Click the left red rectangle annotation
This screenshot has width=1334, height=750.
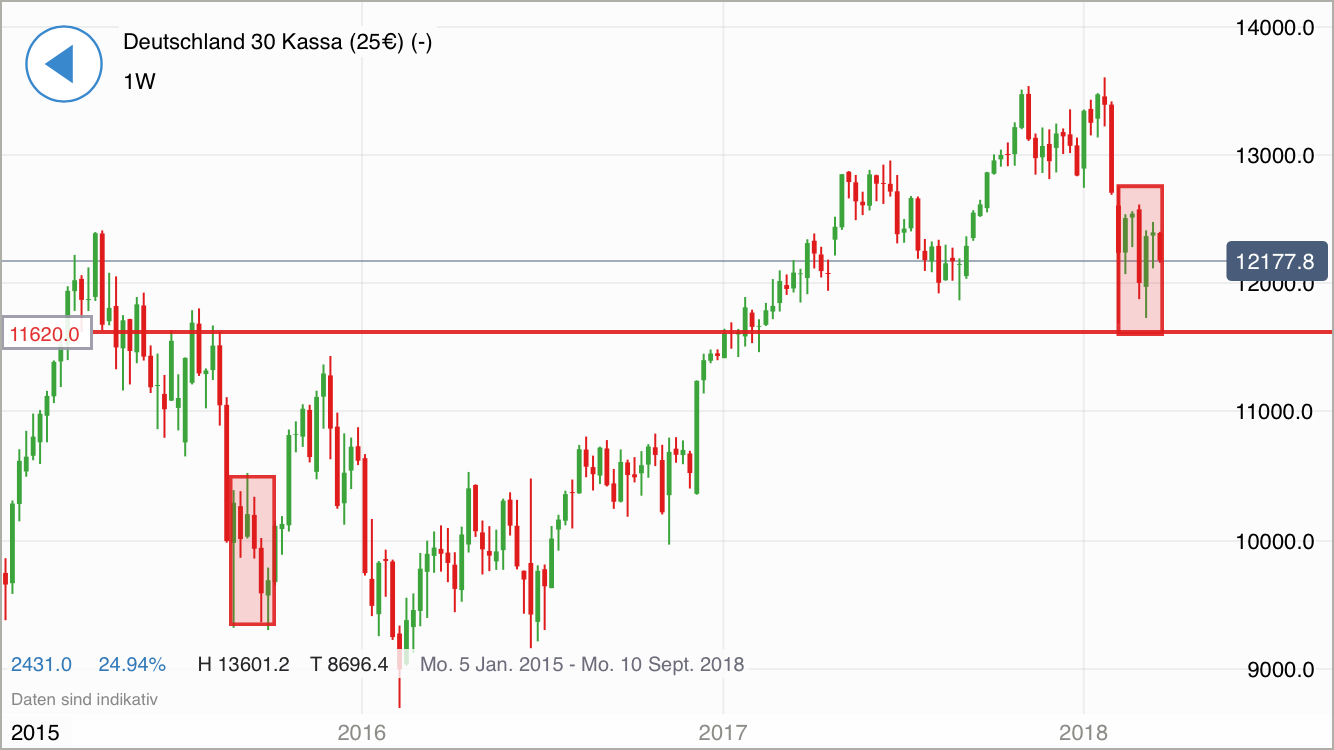click(x=250, y=550)
